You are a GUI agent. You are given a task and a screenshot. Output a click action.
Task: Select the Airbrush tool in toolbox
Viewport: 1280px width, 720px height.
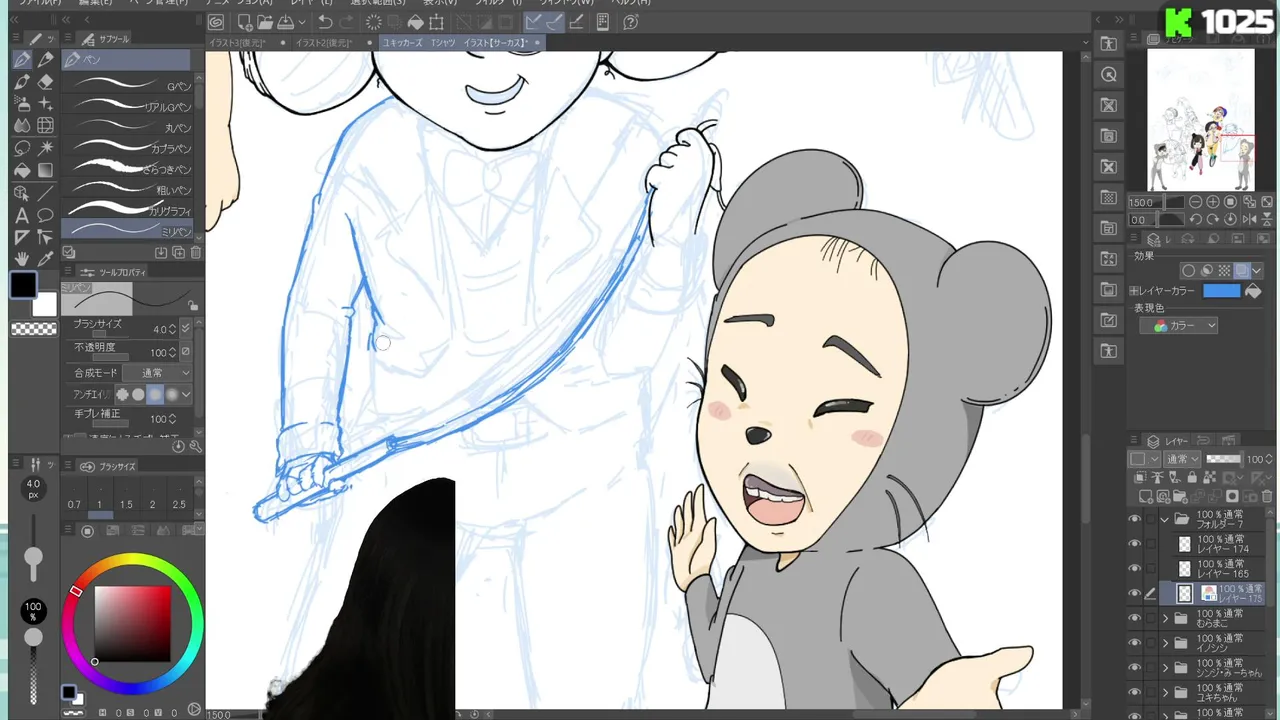(22, 104)
